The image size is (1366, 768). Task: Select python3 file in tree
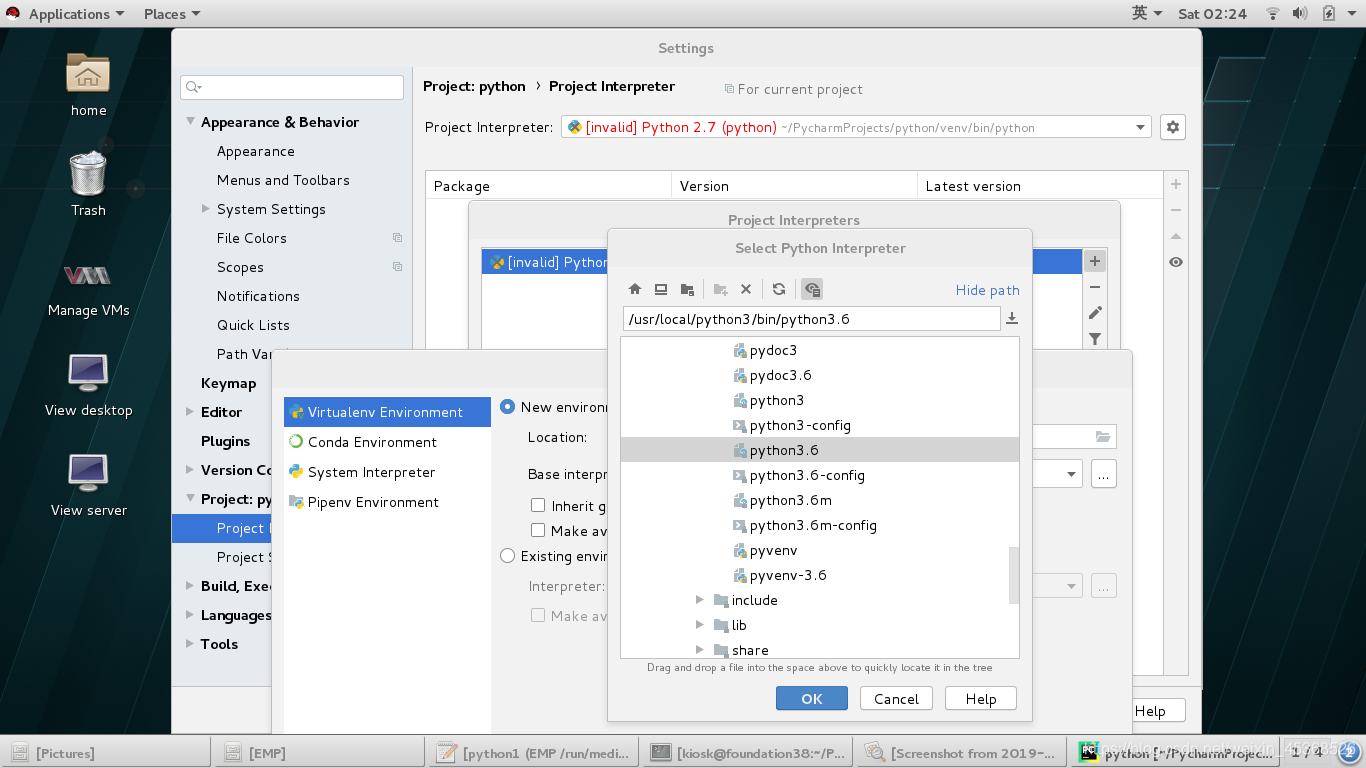[777, 400]
